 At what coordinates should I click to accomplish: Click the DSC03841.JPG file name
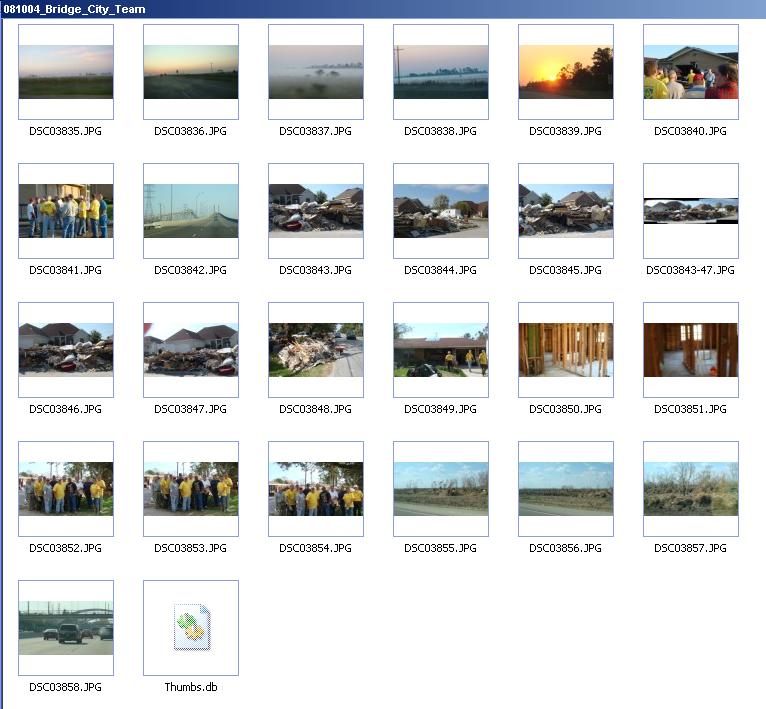[x=65, y=270]
